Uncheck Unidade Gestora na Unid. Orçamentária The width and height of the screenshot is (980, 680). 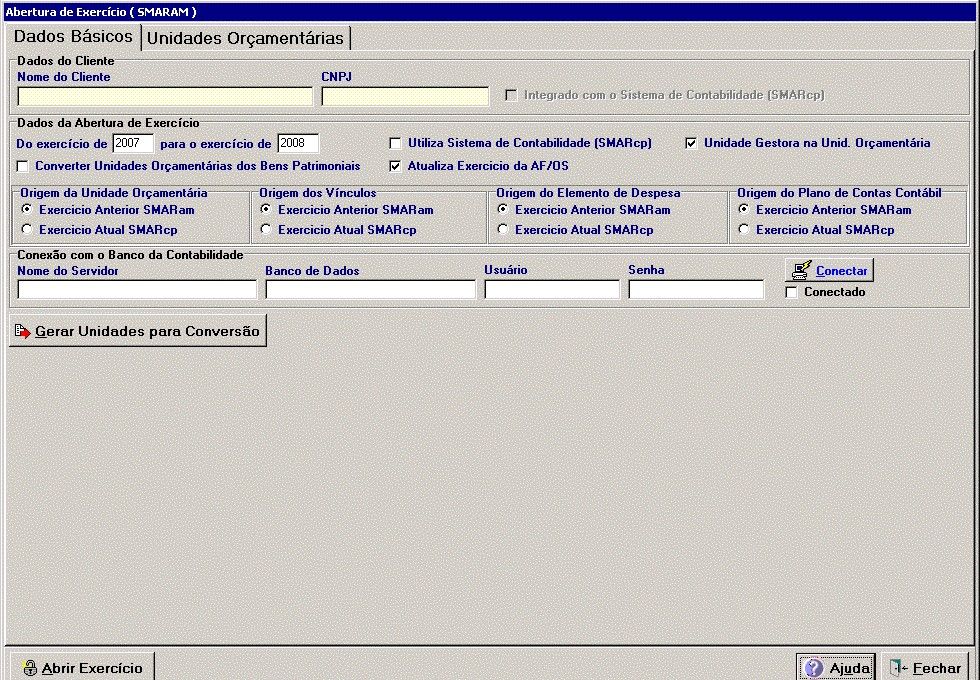(x=691, y=143)
